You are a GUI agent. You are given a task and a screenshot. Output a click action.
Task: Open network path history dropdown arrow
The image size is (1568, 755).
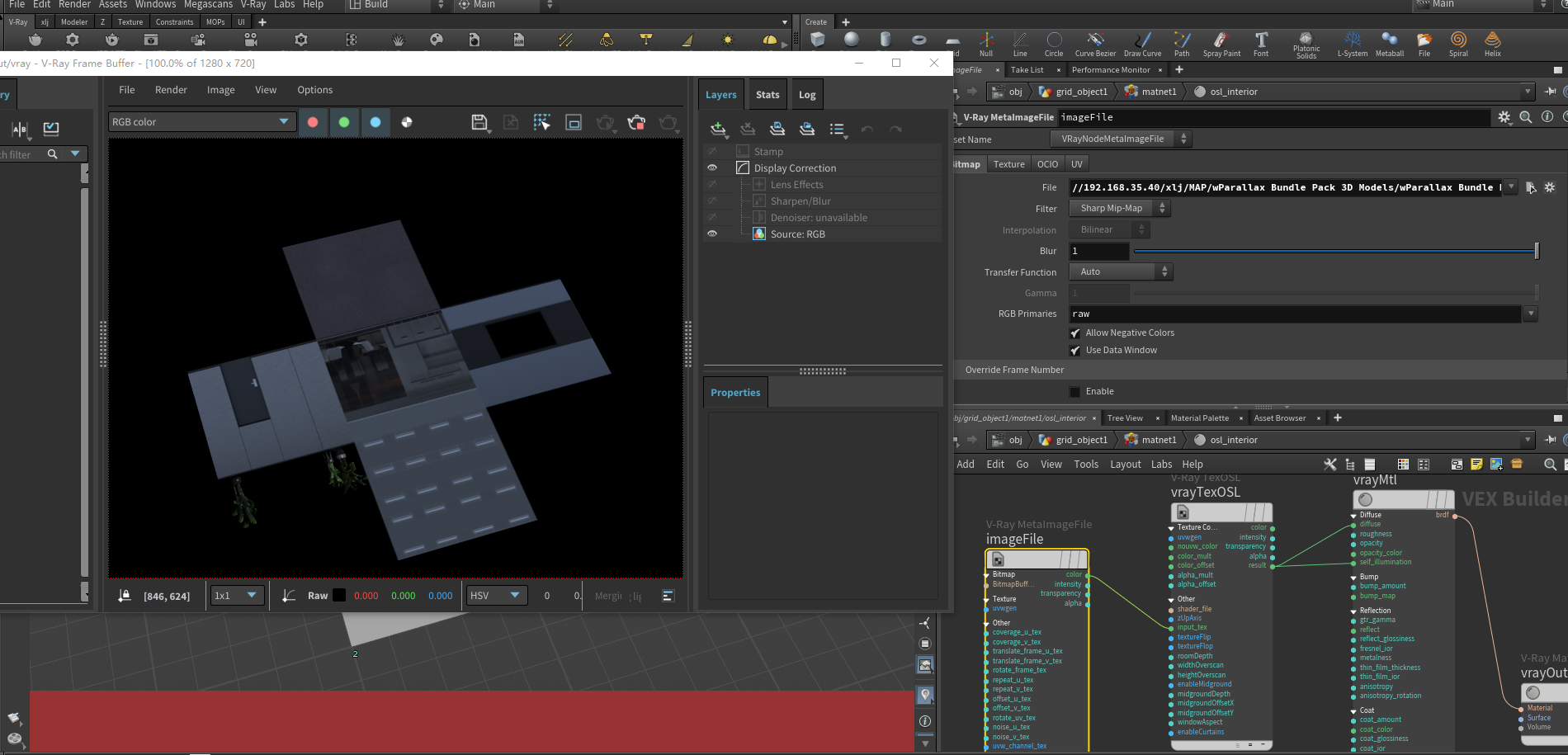tap(1528, 440)
